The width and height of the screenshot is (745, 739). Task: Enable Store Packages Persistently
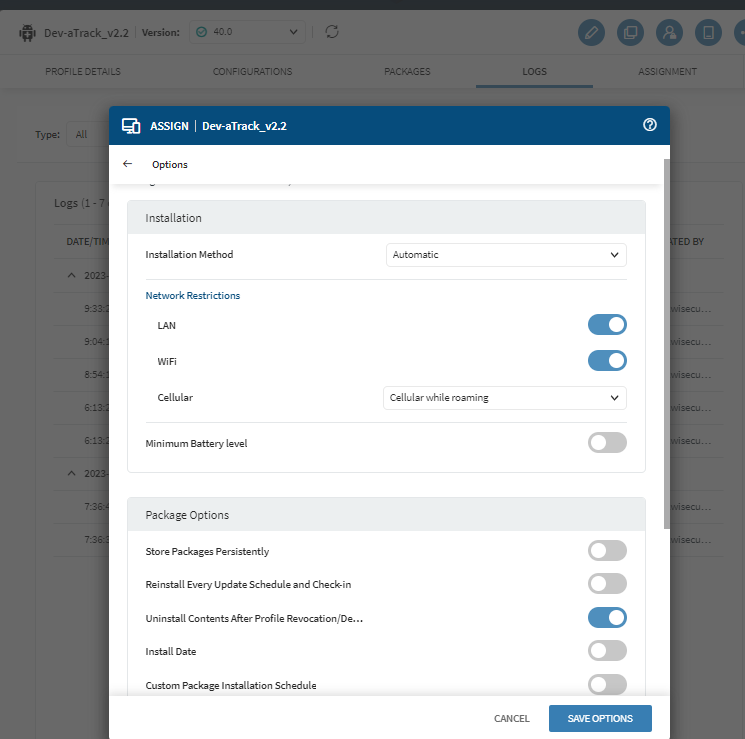(607, 550)
